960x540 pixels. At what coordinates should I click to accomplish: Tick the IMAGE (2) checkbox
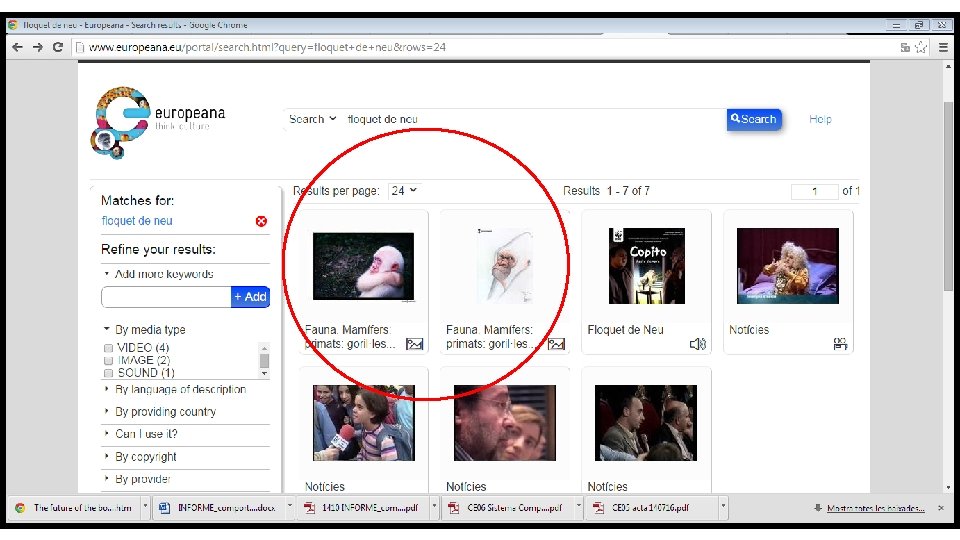coord(108,361)
